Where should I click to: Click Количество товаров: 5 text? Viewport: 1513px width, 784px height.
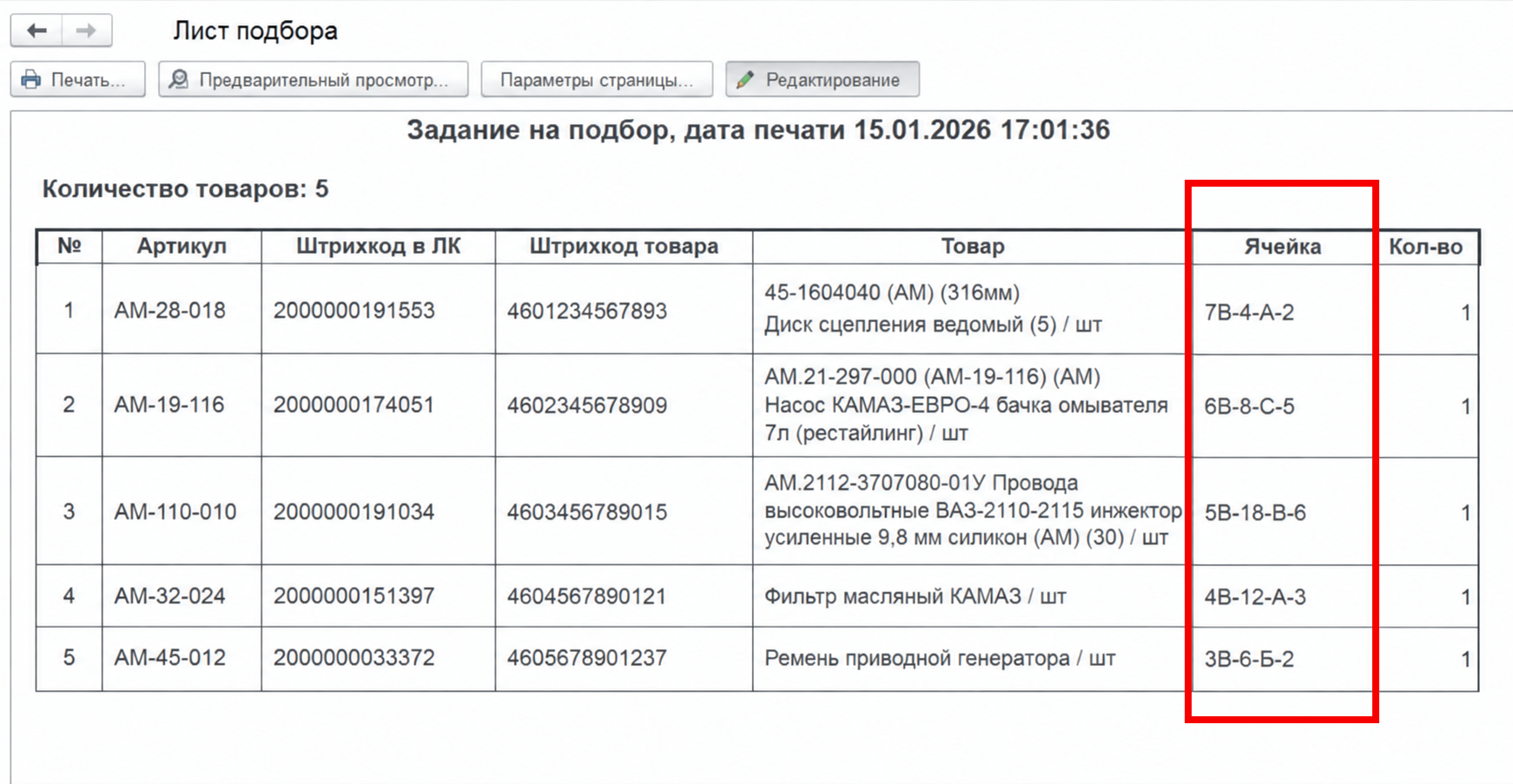[x=186, y=189]
